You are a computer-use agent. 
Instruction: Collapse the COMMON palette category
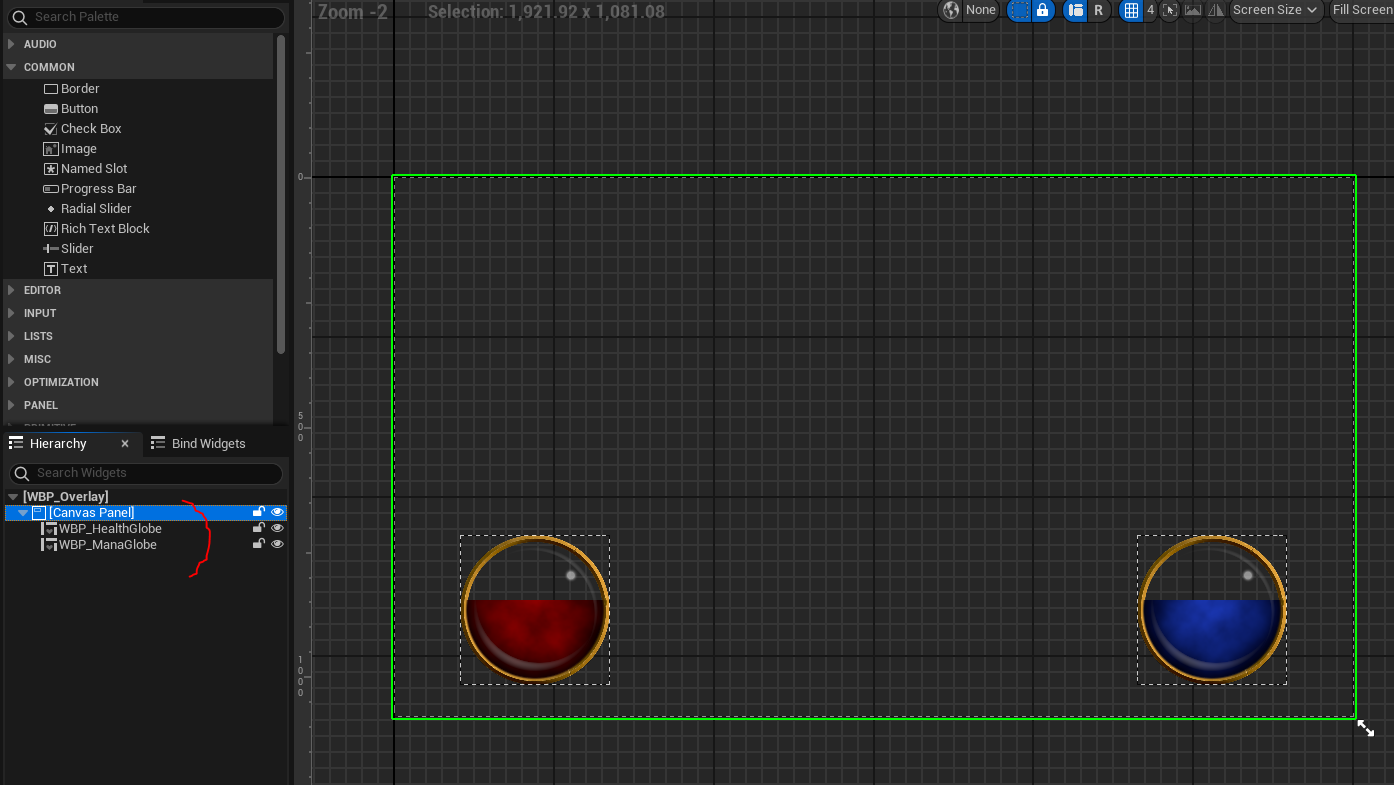coord(11,67)
